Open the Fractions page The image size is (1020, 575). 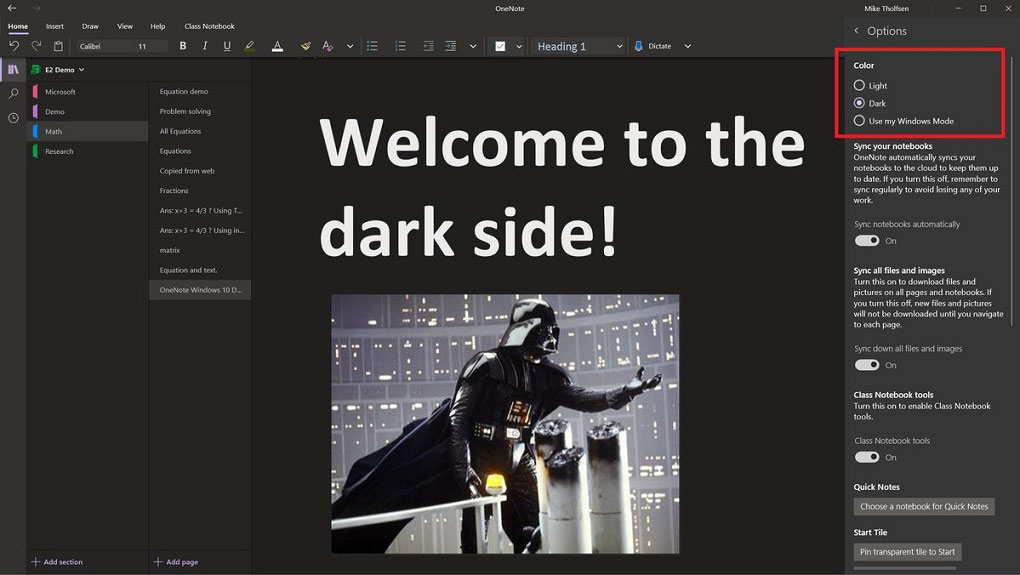(x=200, y=191)
